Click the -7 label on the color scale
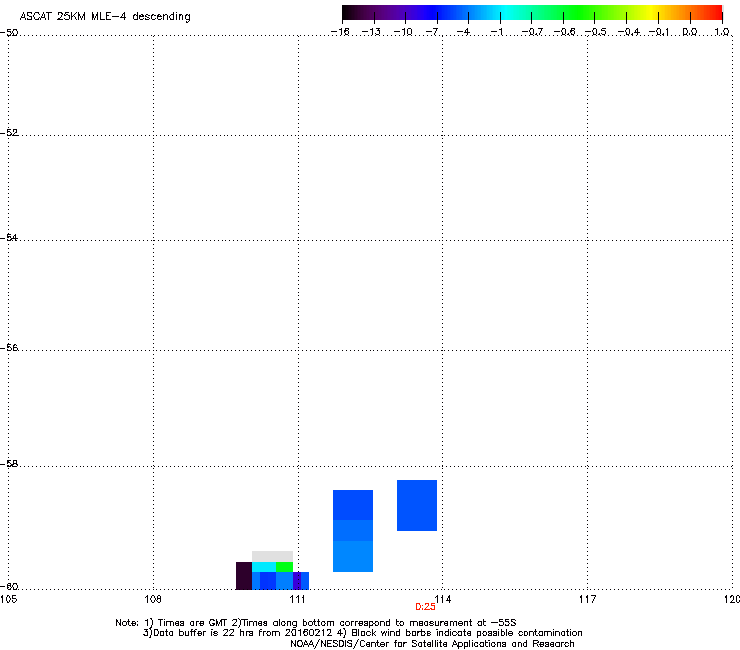Image resolution: width=740 pixels, height=650 pixels. (x=433, y=32)
